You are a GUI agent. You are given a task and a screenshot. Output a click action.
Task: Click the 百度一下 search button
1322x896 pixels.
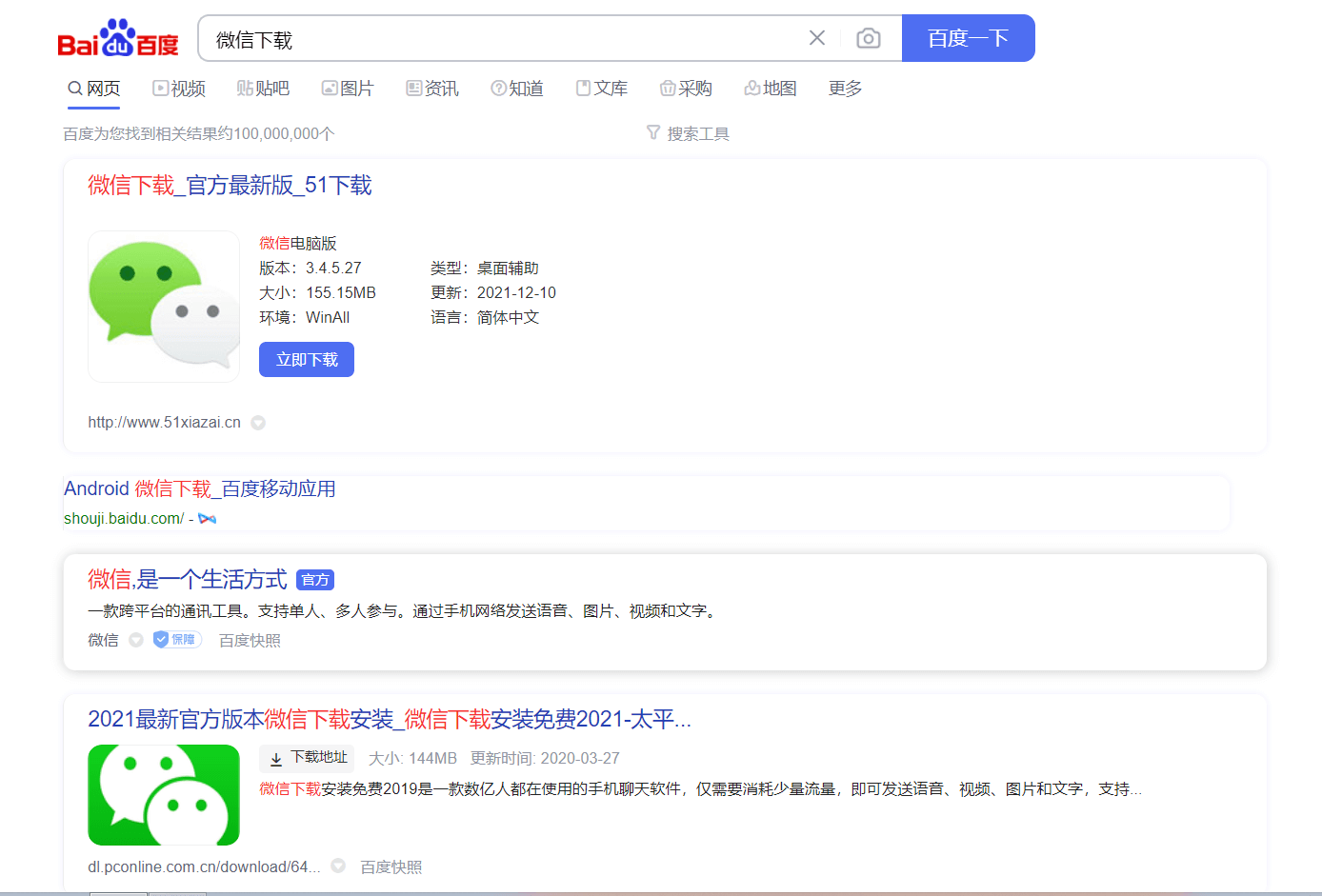[968, 38]
